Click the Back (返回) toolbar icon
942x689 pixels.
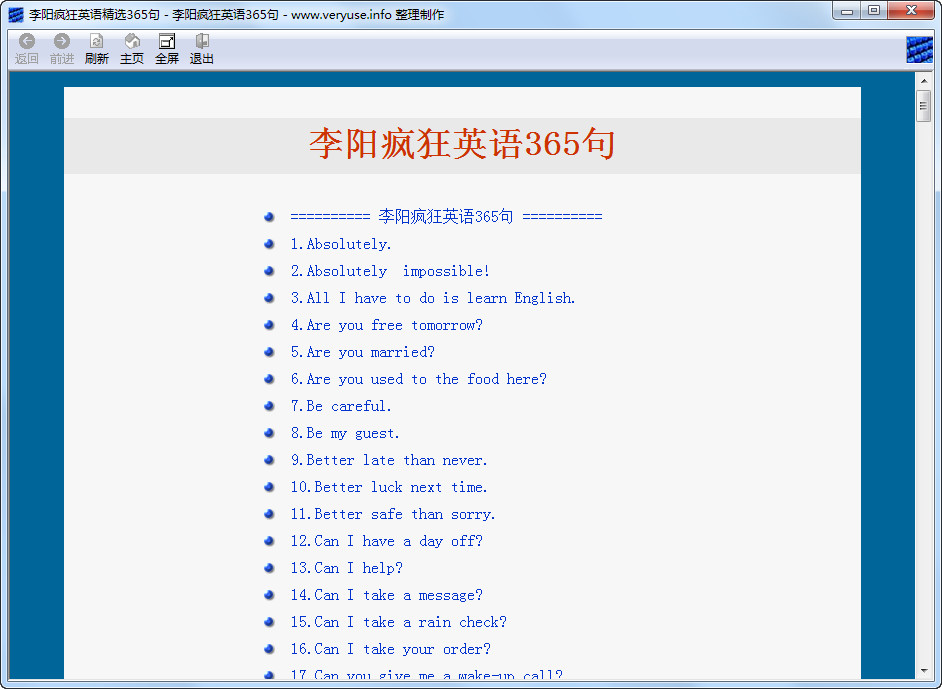[26, 49]
